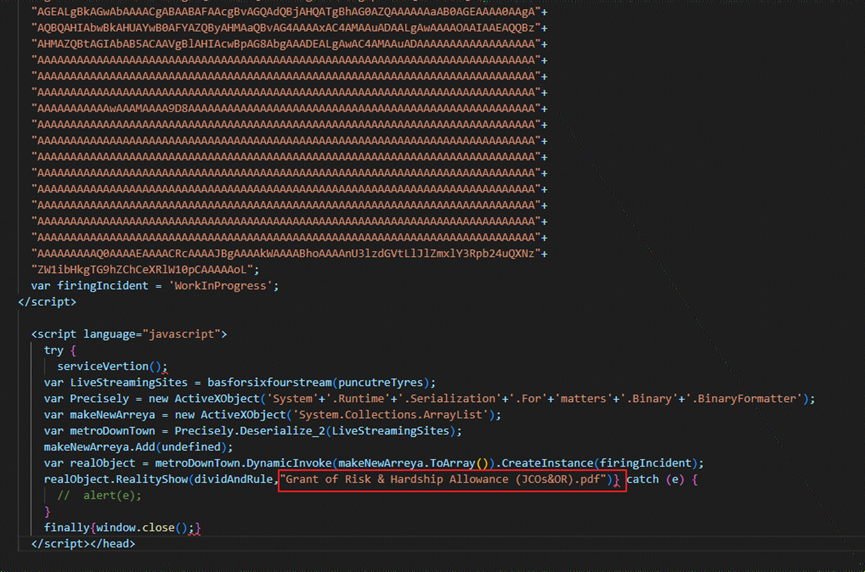Select the 'WorkInProgress' string value
Screen dimensions: 865x572
point(220,286)
